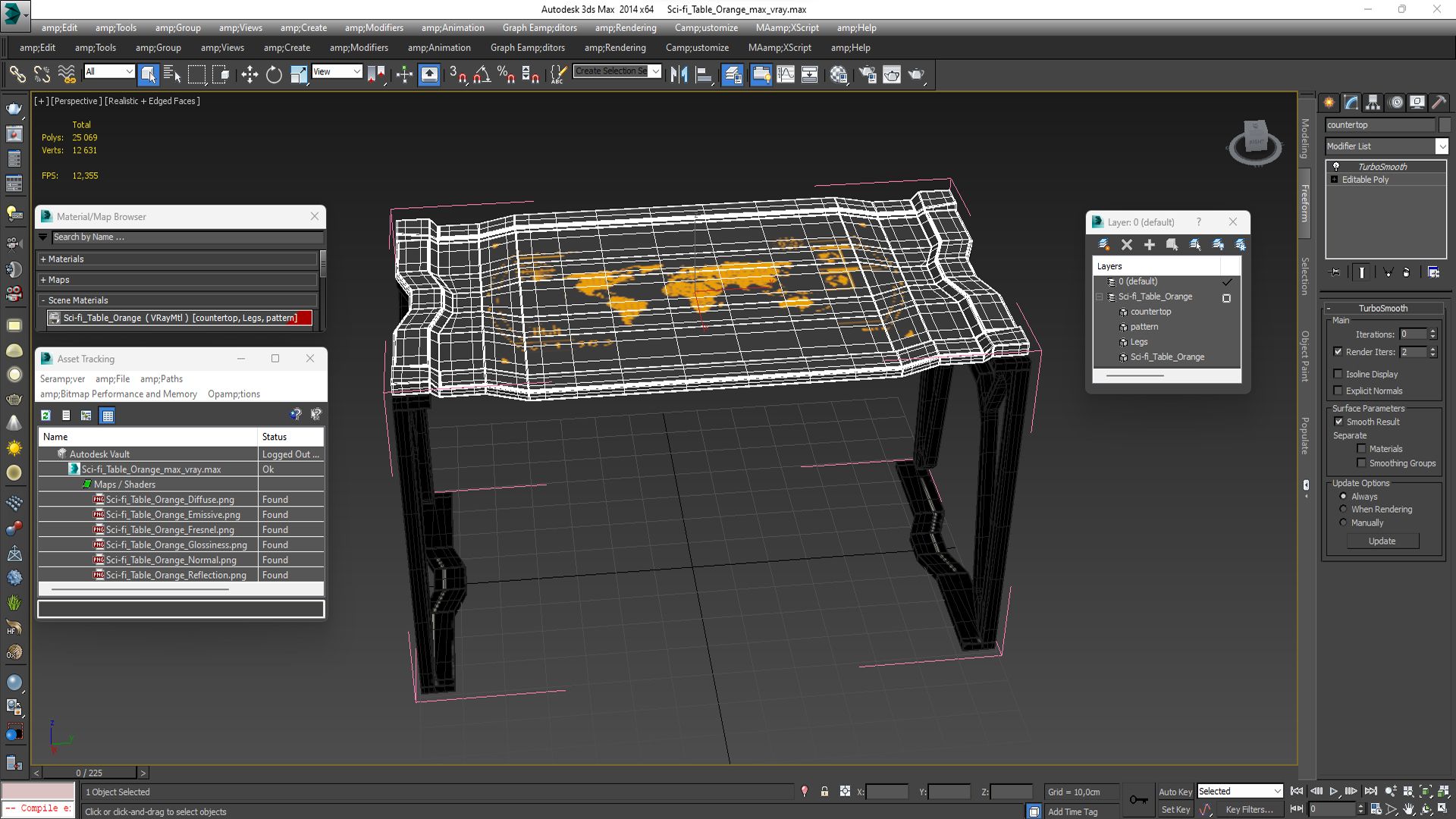The width and height of the screenshot is (1456, 819).
Task: Click the ViewCube in viewport
Action: tap(1255, 142)
